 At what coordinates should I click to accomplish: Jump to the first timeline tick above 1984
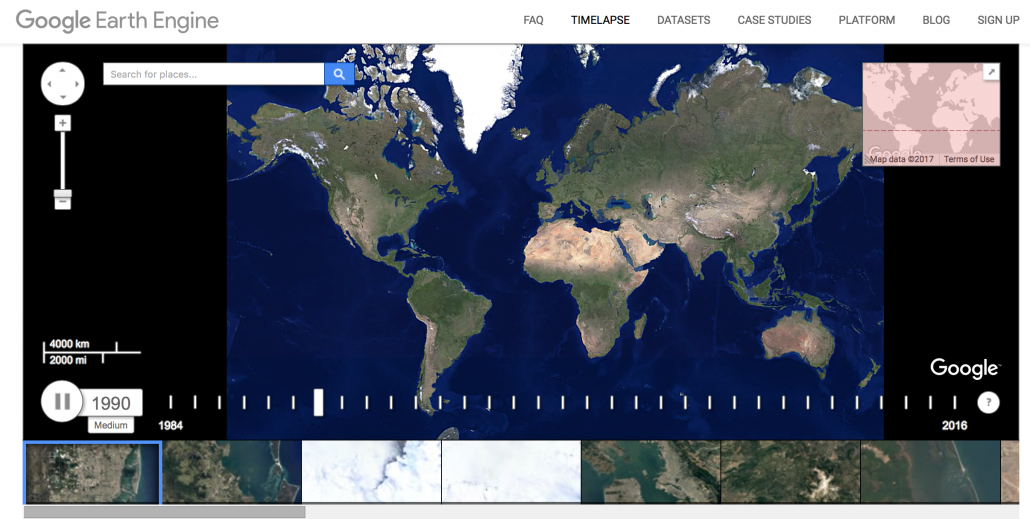(x=170, y=402)
